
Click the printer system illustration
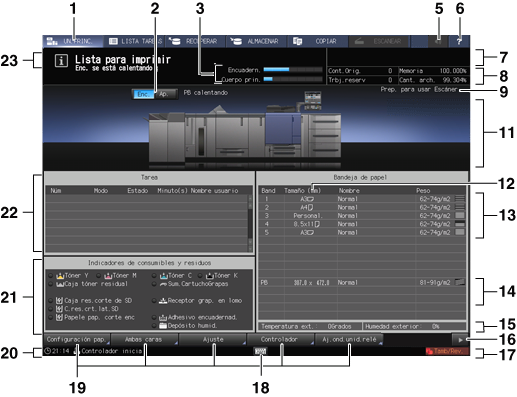(245, 130)
